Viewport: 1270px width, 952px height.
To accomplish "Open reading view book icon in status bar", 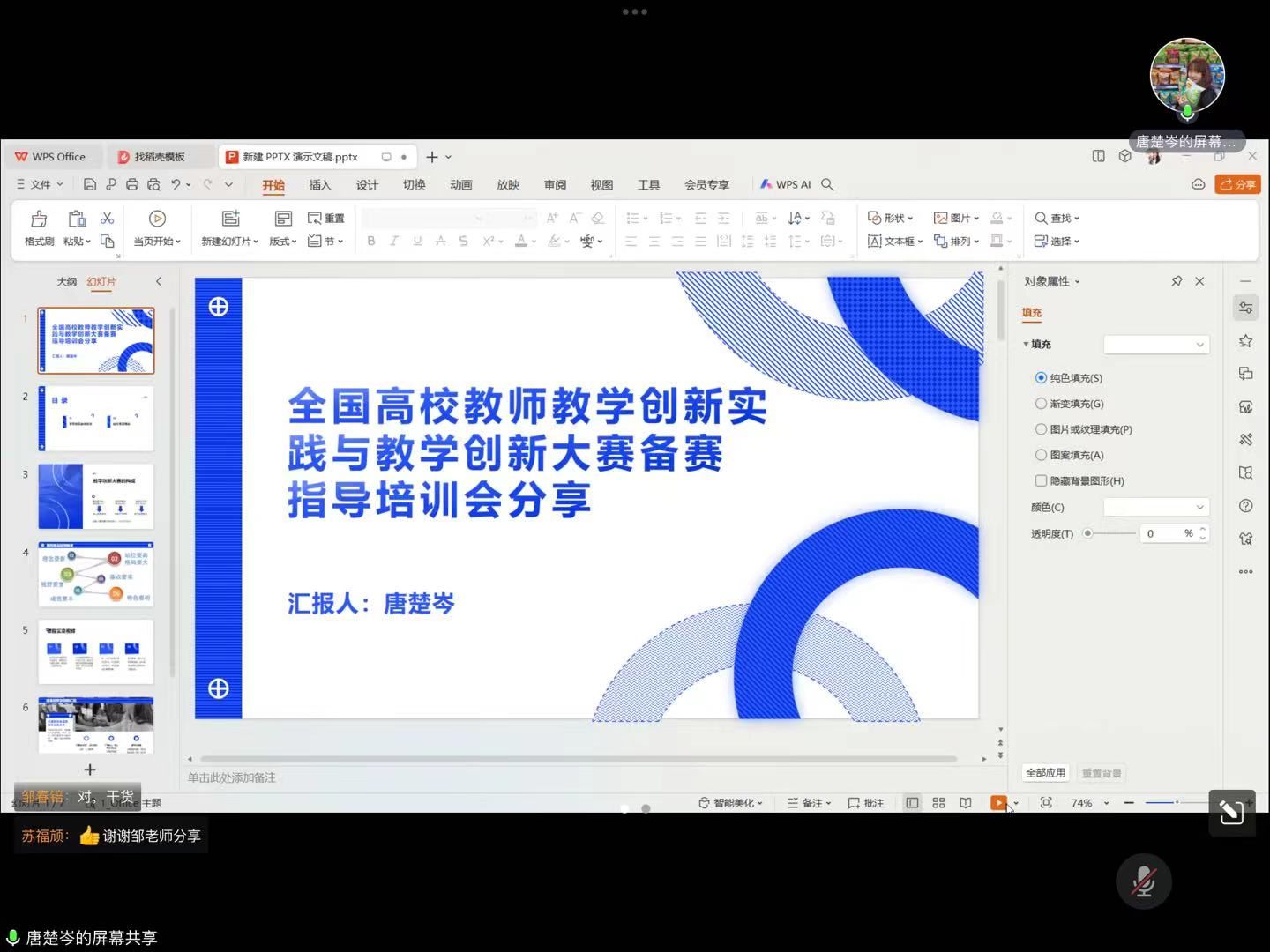I will coord(966,803).
